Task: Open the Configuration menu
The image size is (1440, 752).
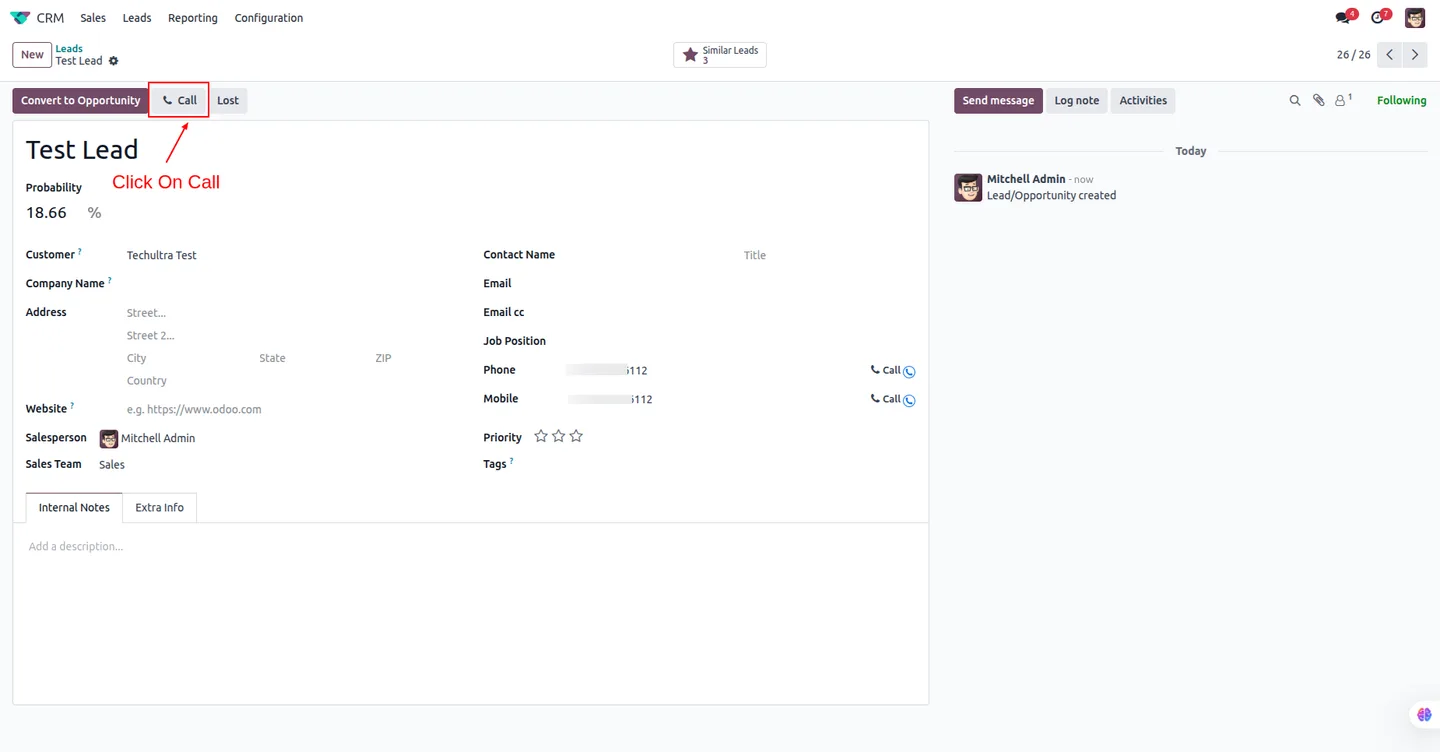Action: [x=269, y=18]
